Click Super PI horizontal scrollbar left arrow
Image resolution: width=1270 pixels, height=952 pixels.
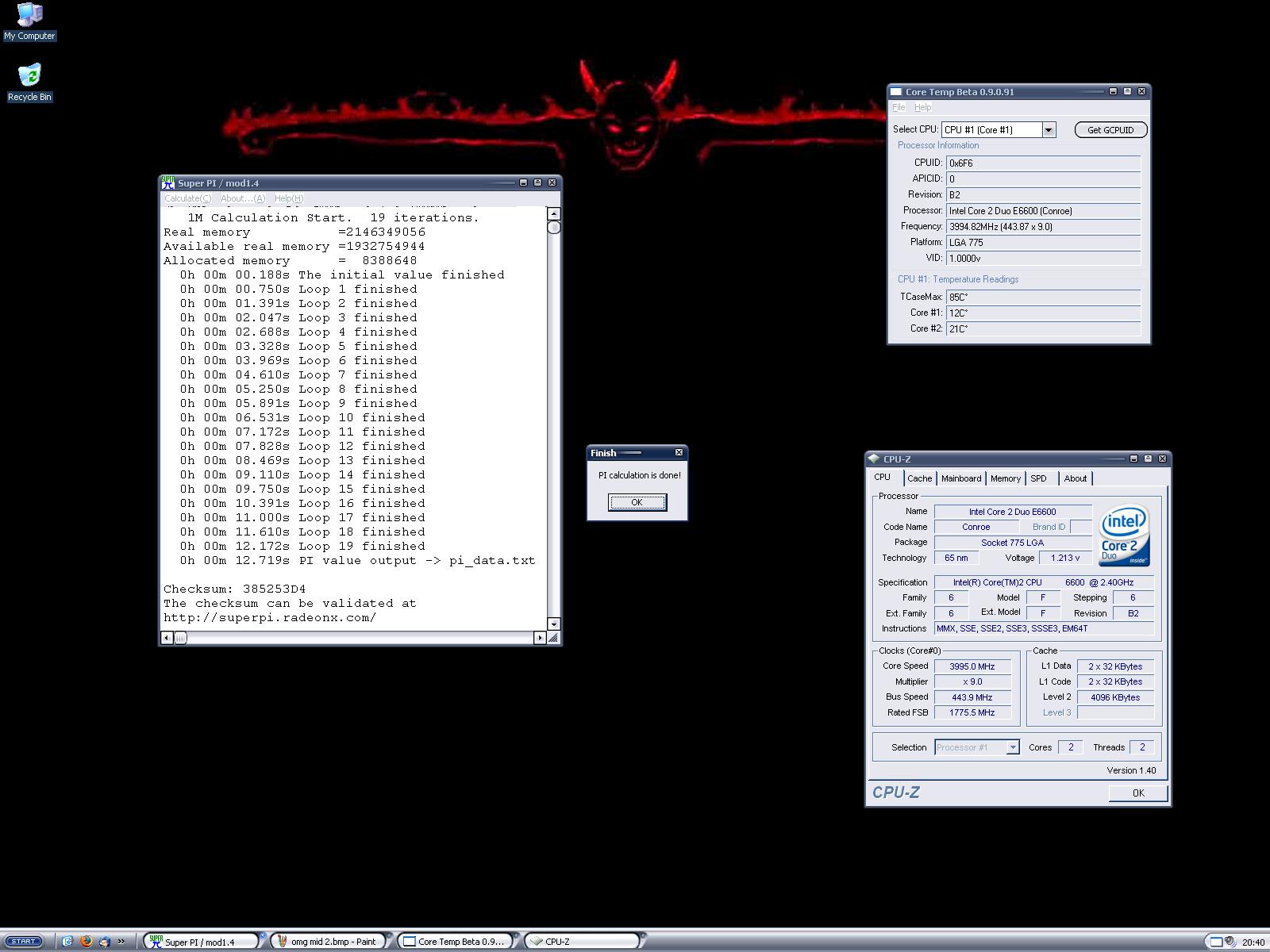pos(167,638)
